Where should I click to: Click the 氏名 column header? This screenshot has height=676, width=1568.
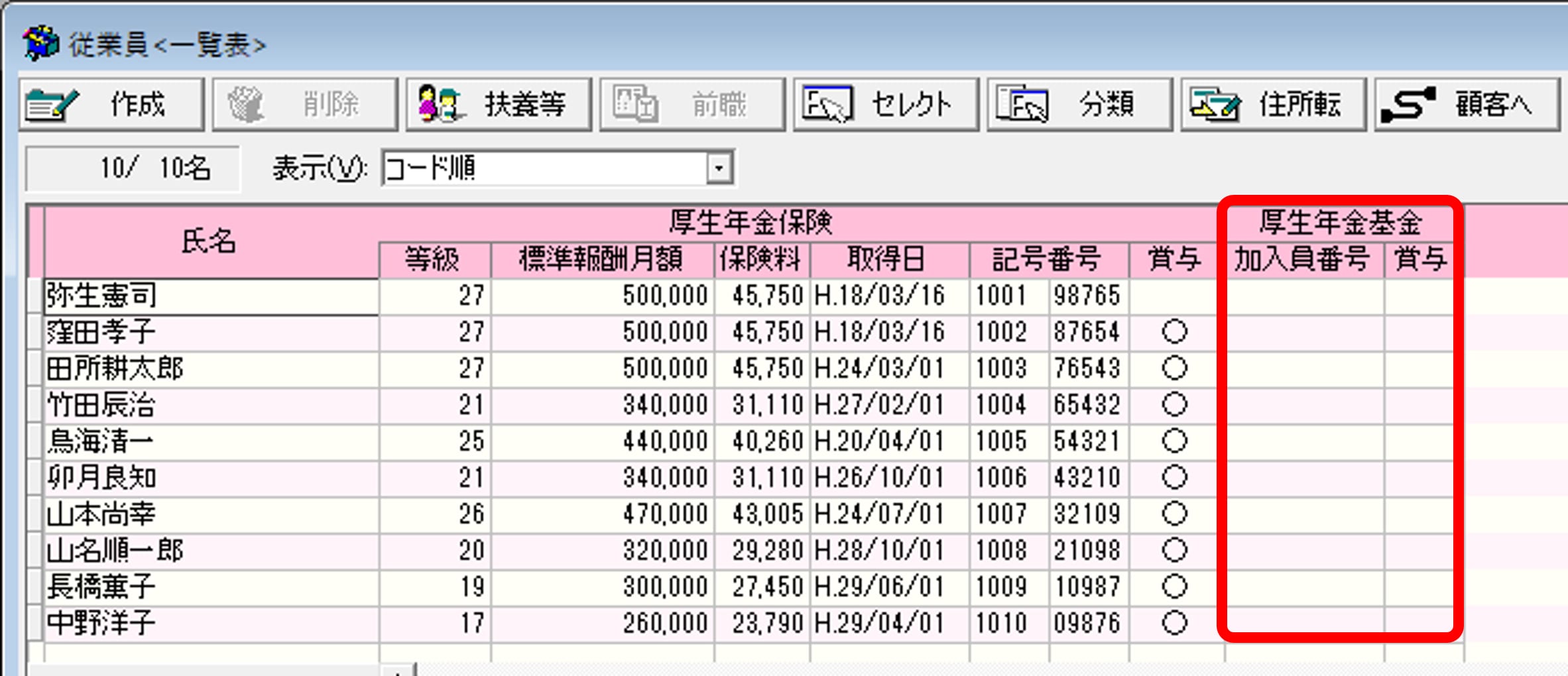tap(210, 242)
